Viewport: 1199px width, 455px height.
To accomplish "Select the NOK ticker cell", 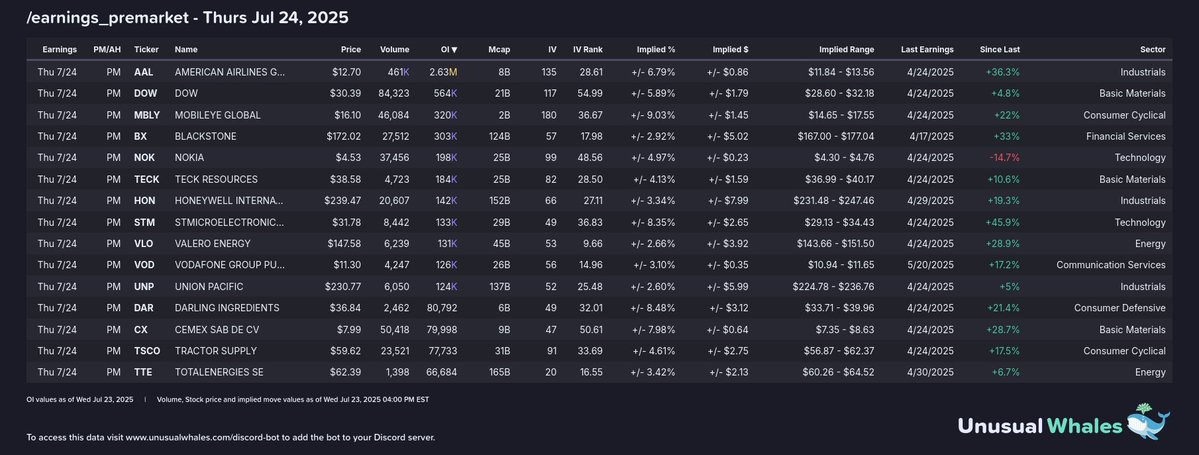I will [145, 158].
